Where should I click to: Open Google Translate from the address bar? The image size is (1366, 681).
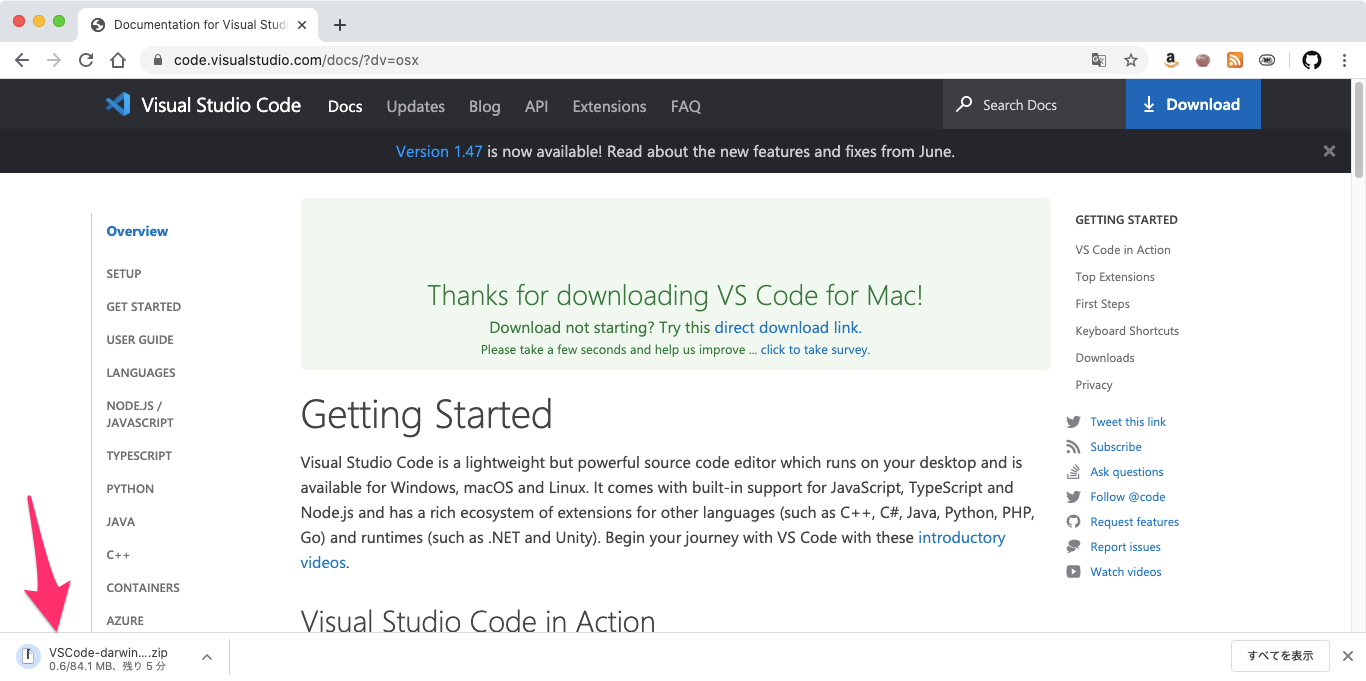pos(1098,60)
